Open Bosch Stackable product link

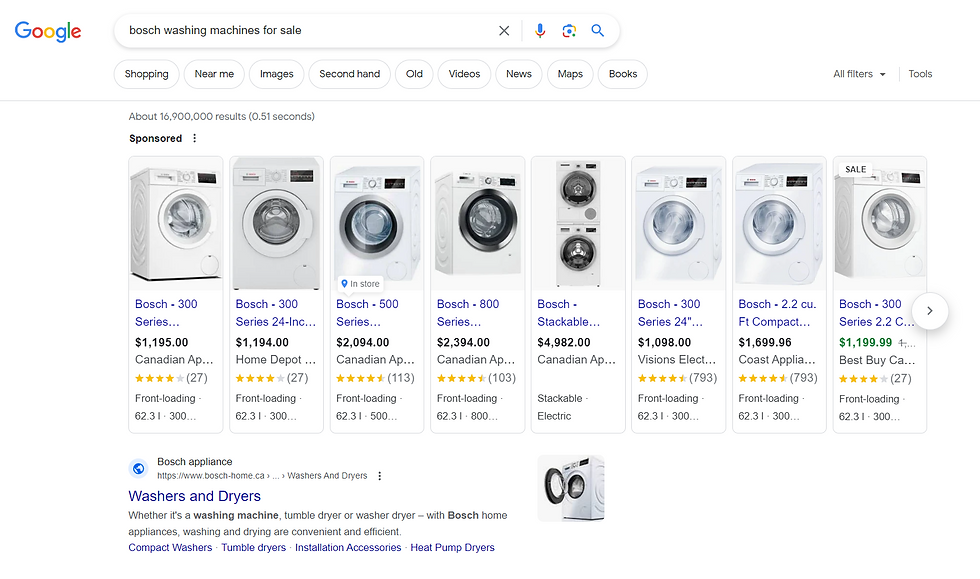[569, 313]
